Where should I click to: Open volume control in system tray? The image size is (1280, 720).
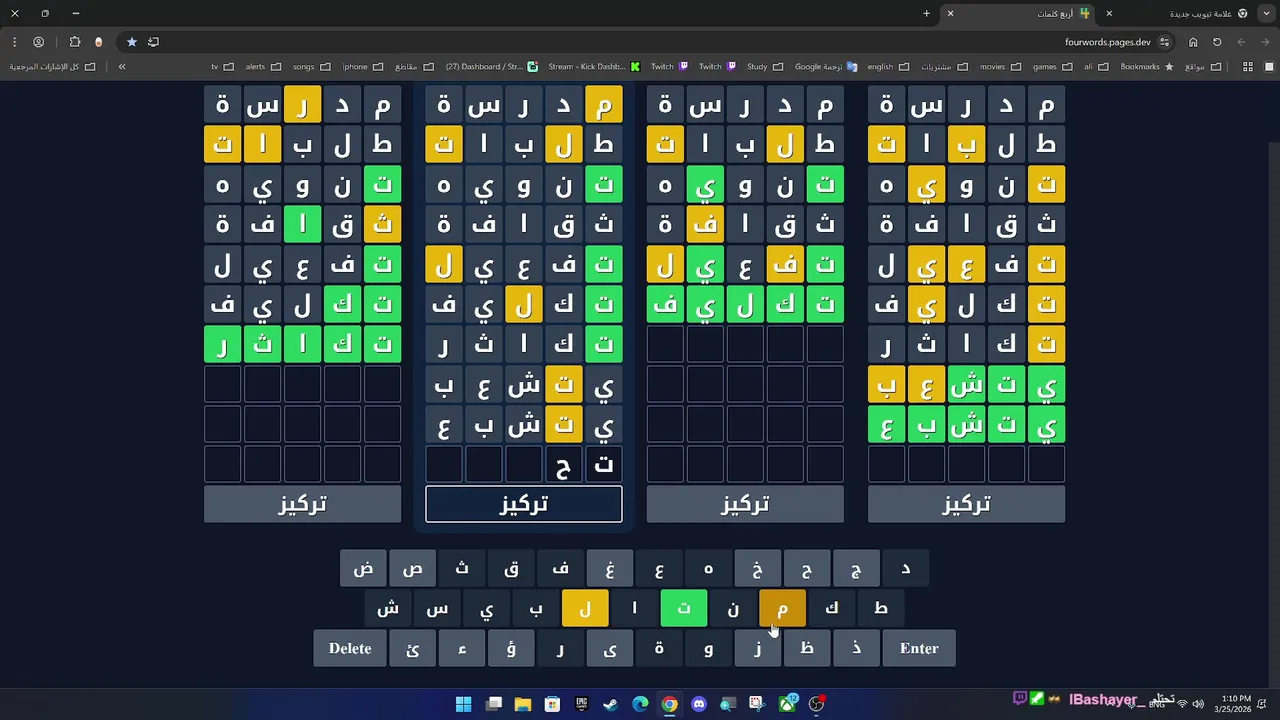[x=1198, y=704]
